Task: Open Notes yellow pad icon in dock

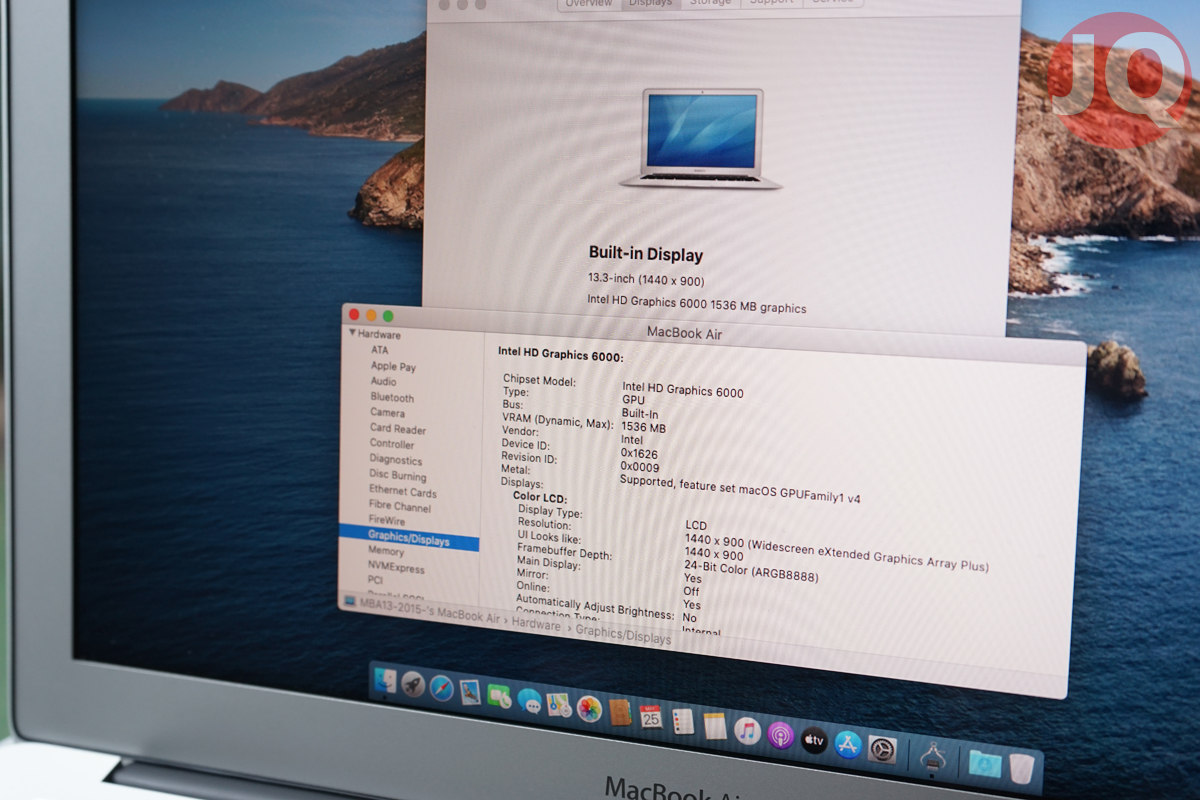Action: coord(715,725)
